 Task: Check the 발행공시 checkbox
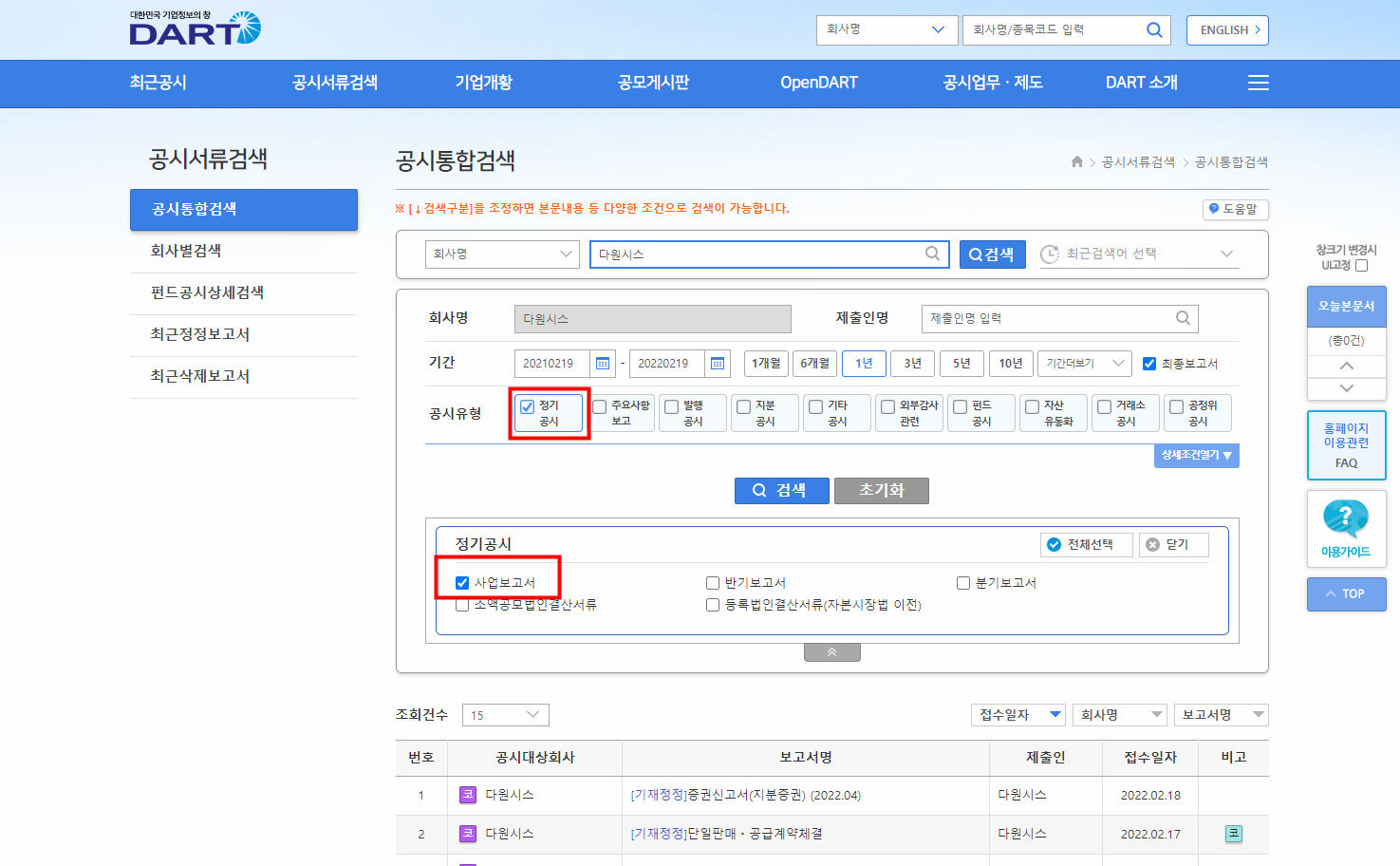(x=671, y=406)
